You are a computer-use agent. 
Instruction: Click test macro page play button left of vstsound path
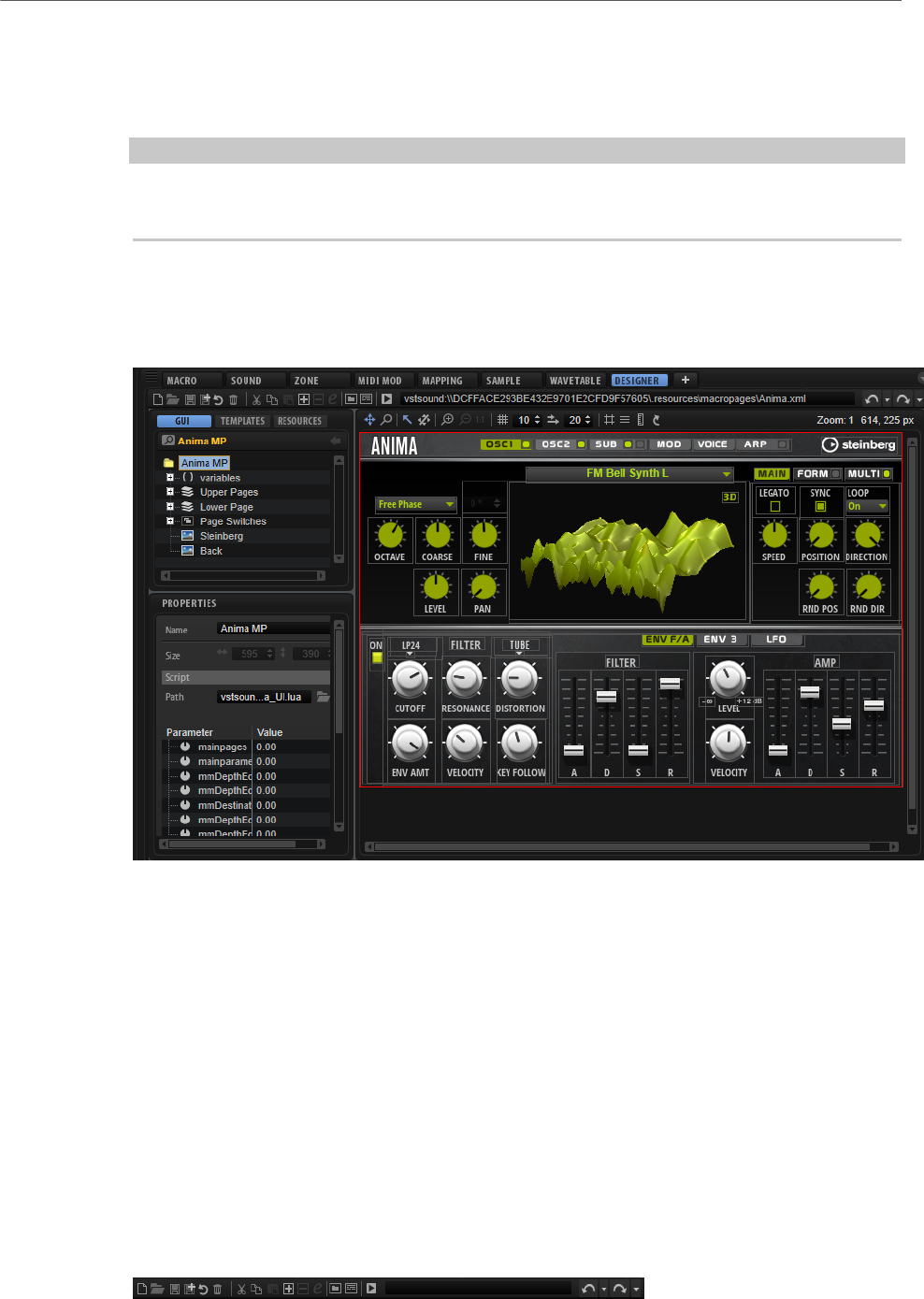[386, 399]
